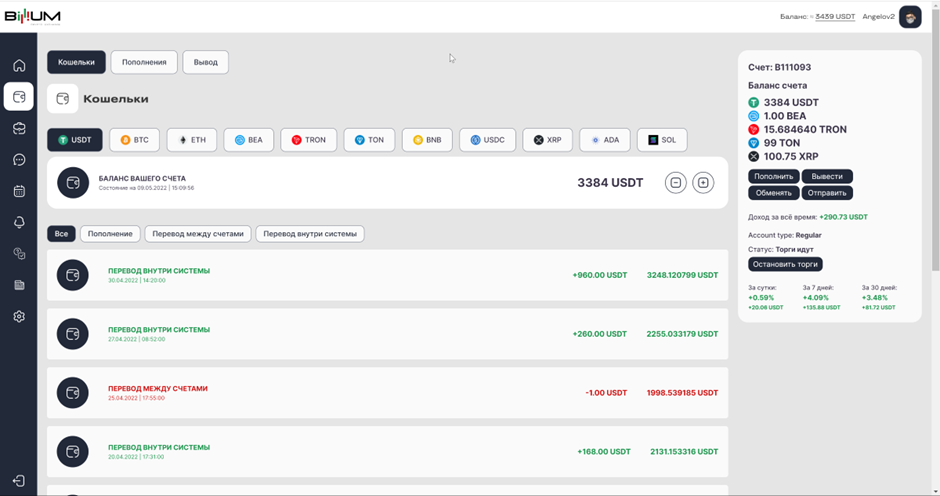Screen dimensions: 940x496
Task: Filter by Перевод внутри системы
Action: [310, 234]
